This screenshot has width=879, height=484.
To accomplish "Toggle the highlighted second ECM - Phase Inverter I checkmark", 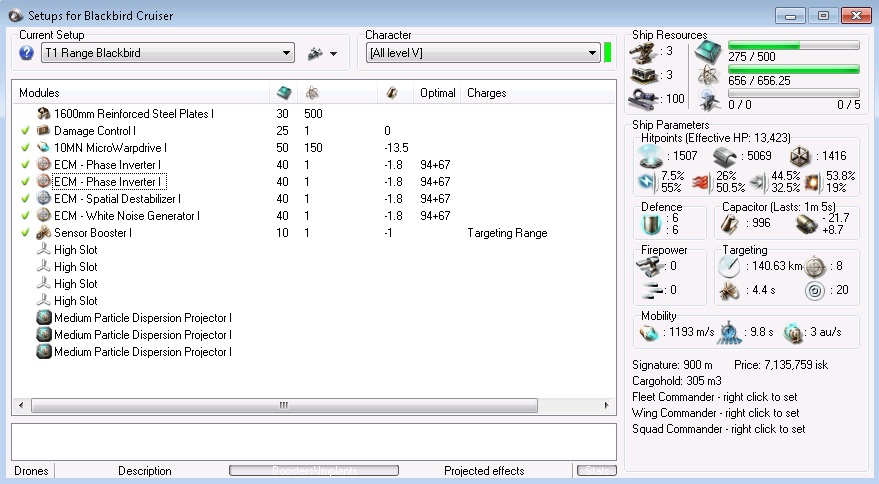I will point(25,182).
